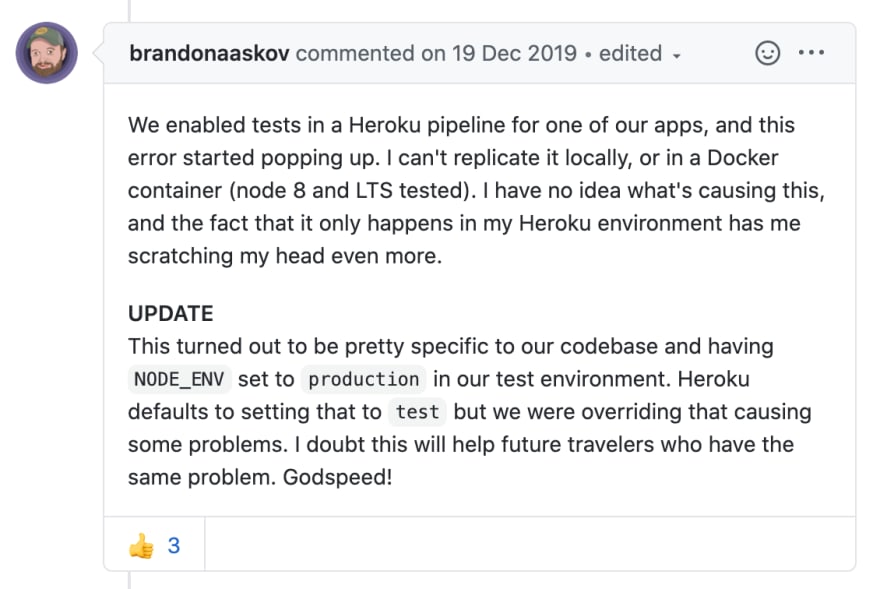Click the word 'commented' in header
Screen dimensions: 880x589
pyautogui.click(x=355, y=53)
